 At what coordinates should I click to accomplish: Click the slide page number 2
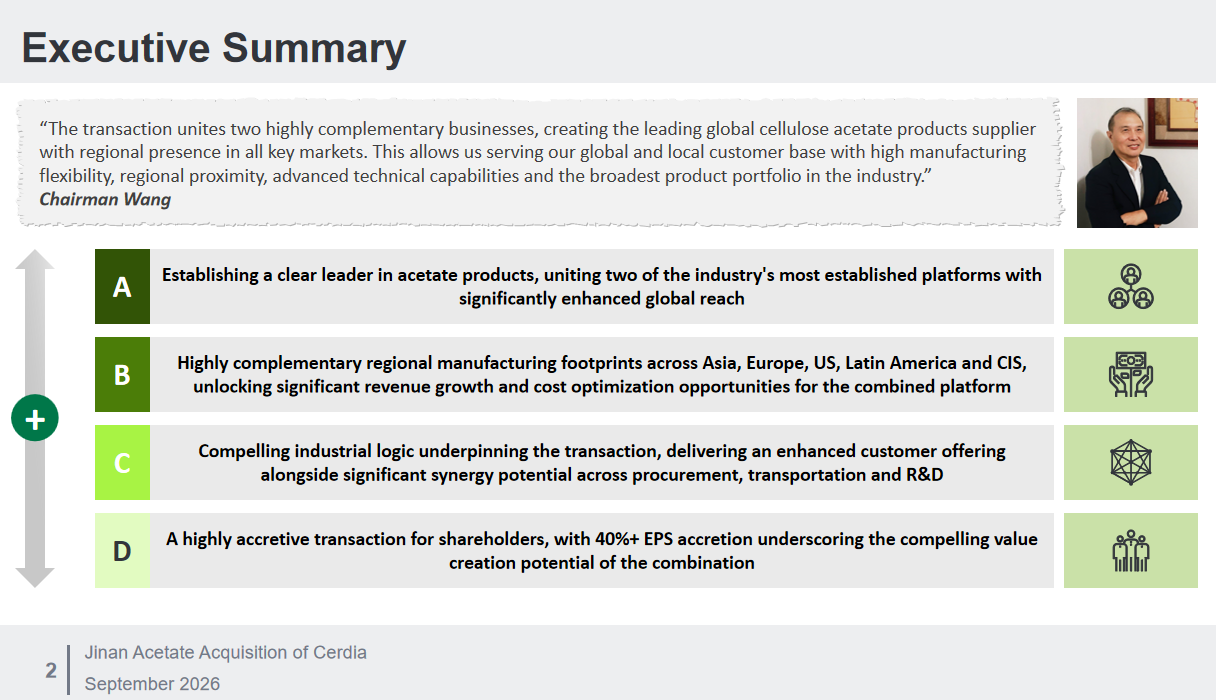[51, 670]
